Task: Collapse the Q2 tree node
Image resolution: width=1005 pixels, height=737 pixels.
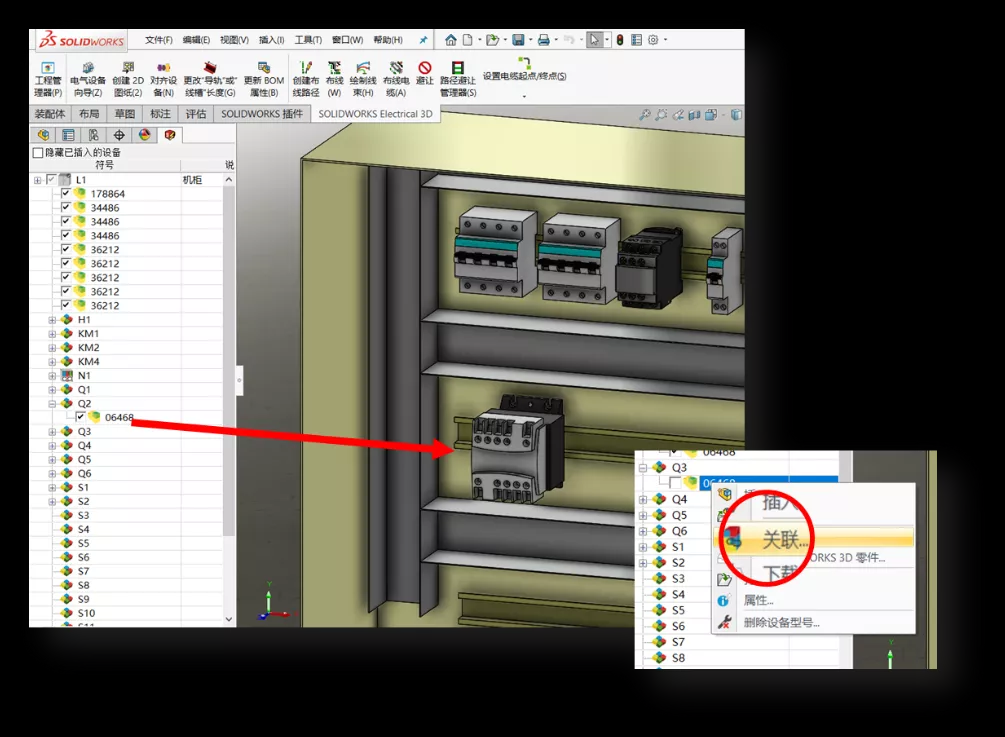Action: [52, 404]
